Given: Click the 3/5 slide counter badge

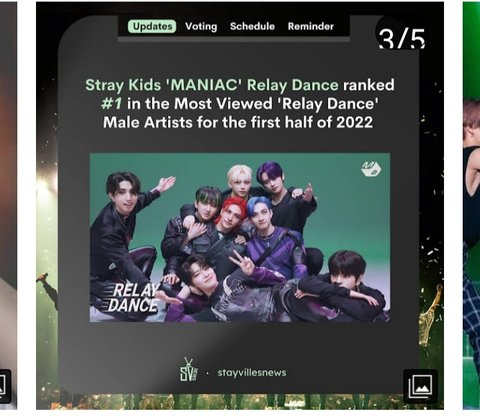Looking at the screenshot, I should coord(401,37).
